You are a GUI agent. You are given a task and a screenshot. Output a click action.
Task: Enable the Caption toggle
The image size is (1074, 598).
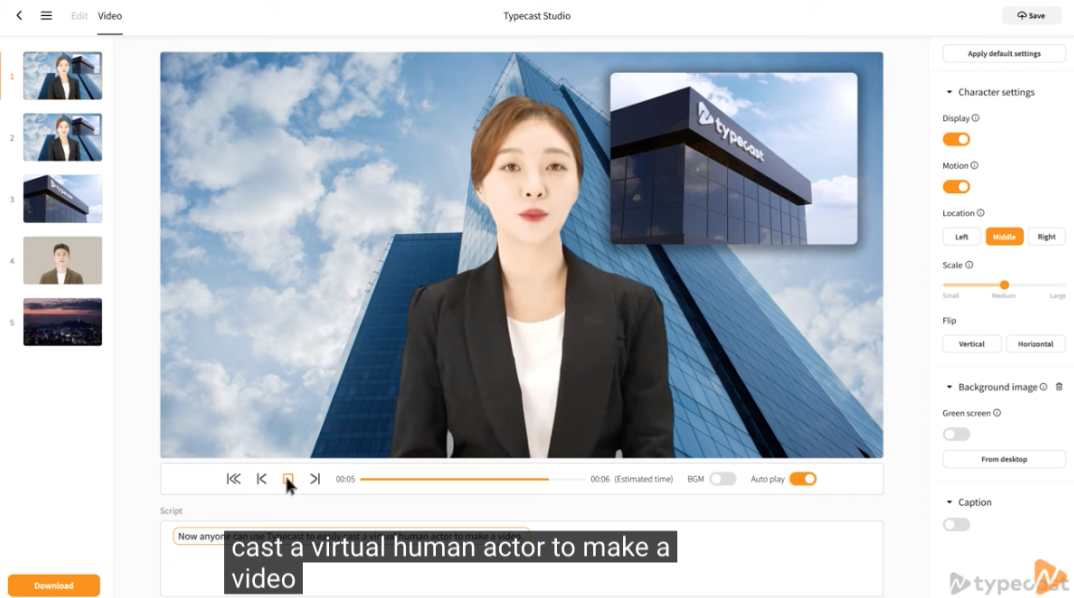point(956,525)
